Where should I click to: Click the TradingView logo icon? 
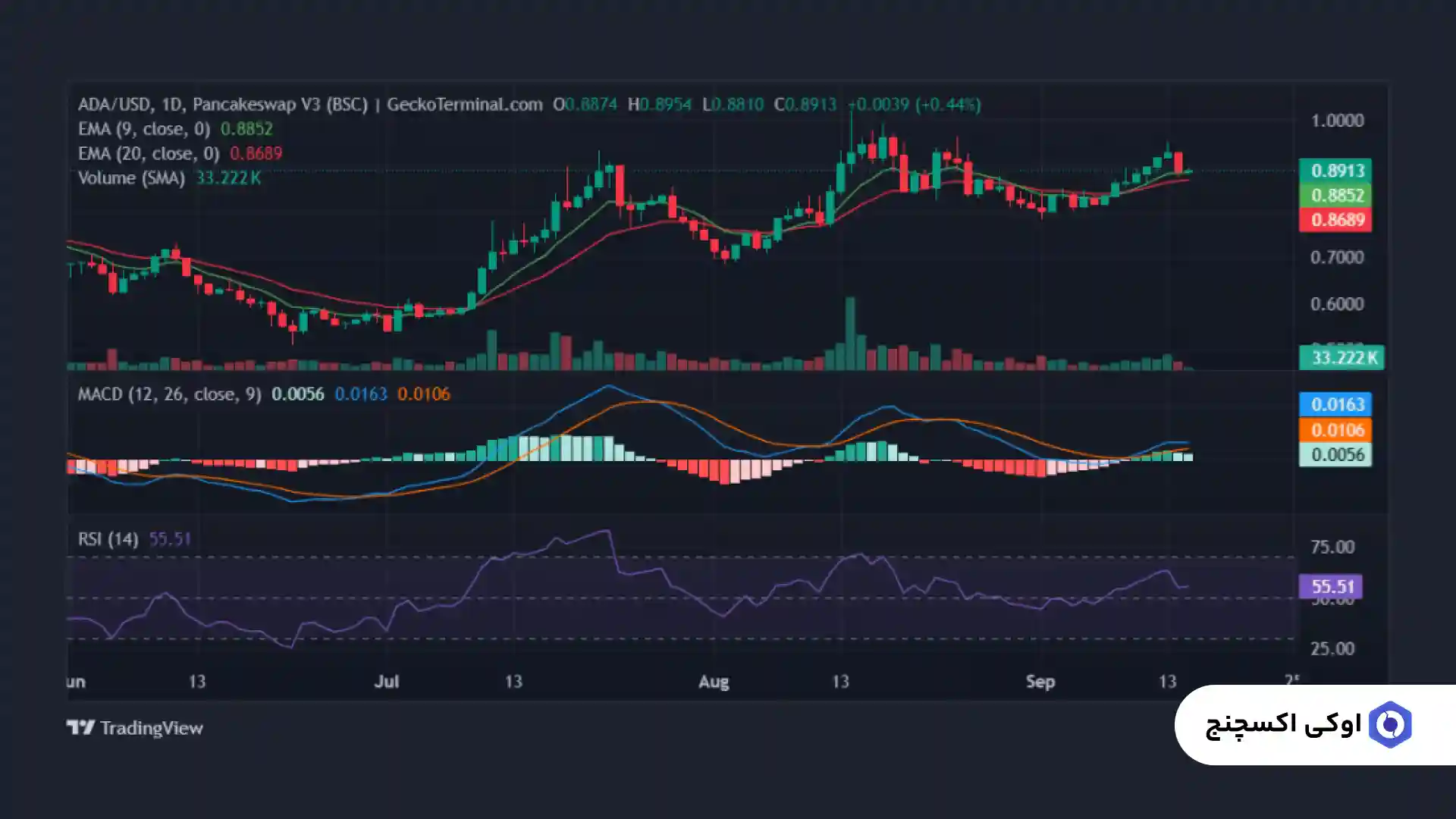pyautogui.click(x=80, y=728)
